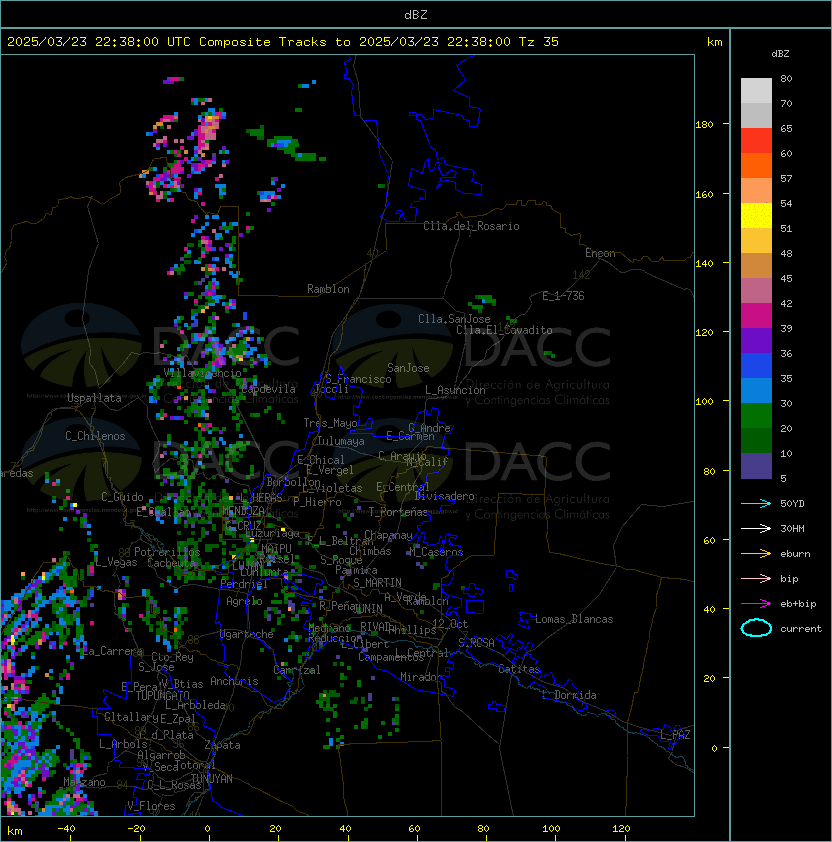Viewport: 832px width, 842px height.
Task: Click the cyan 'current' ellipse symbol
Action: click(756, 628)
